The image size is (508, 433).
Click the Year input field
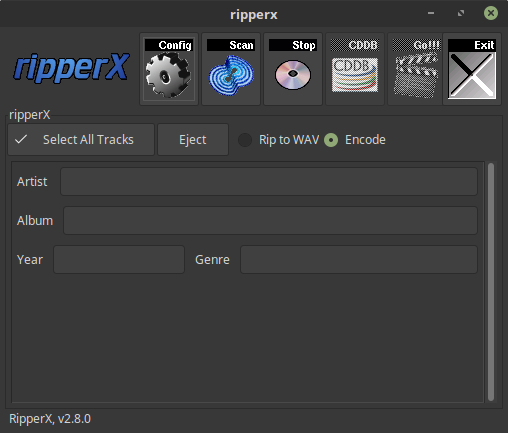click(119, 260)
